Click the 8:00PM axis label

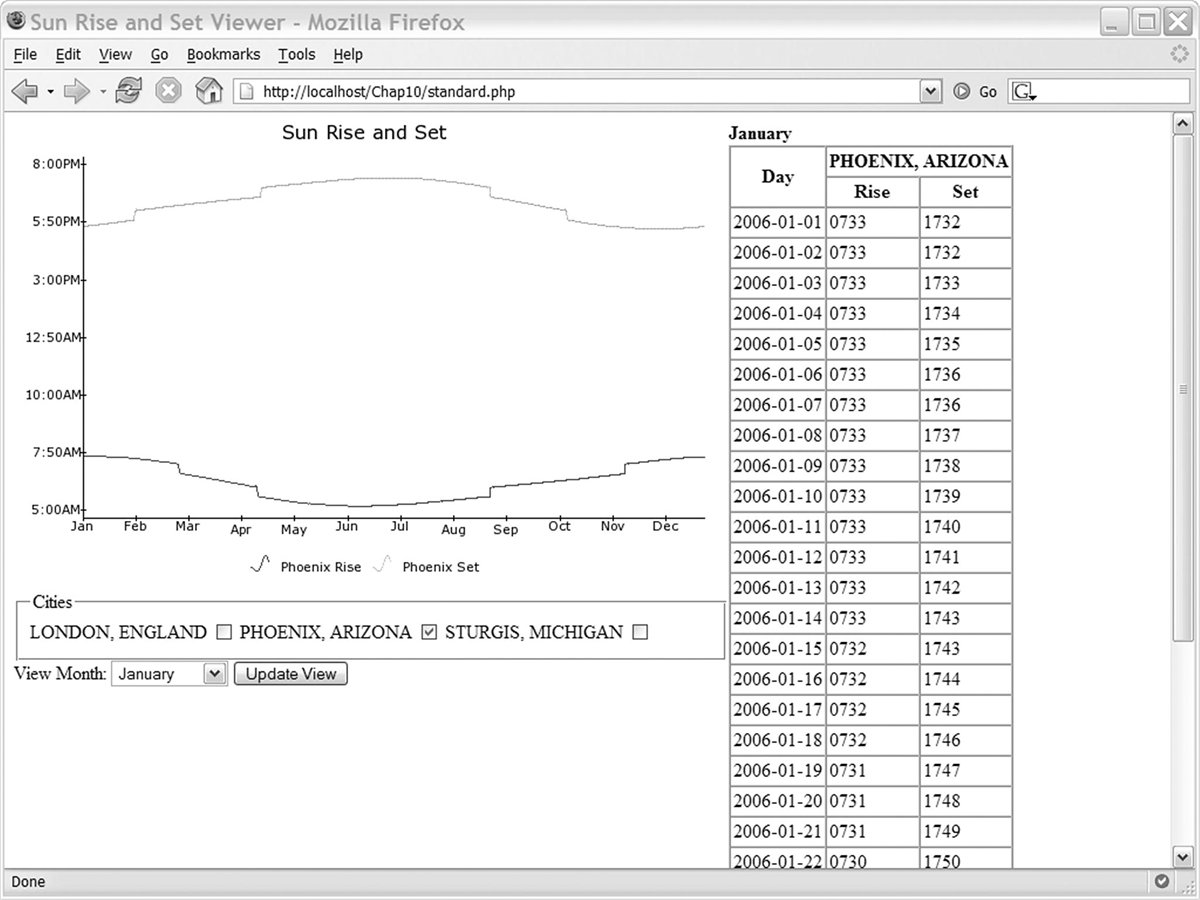click(x=56, y=163)
